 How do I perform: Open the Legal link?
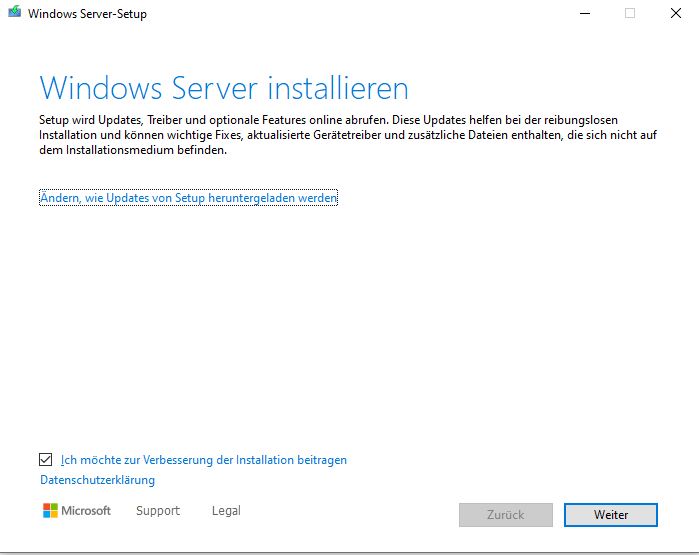(226, 511)
